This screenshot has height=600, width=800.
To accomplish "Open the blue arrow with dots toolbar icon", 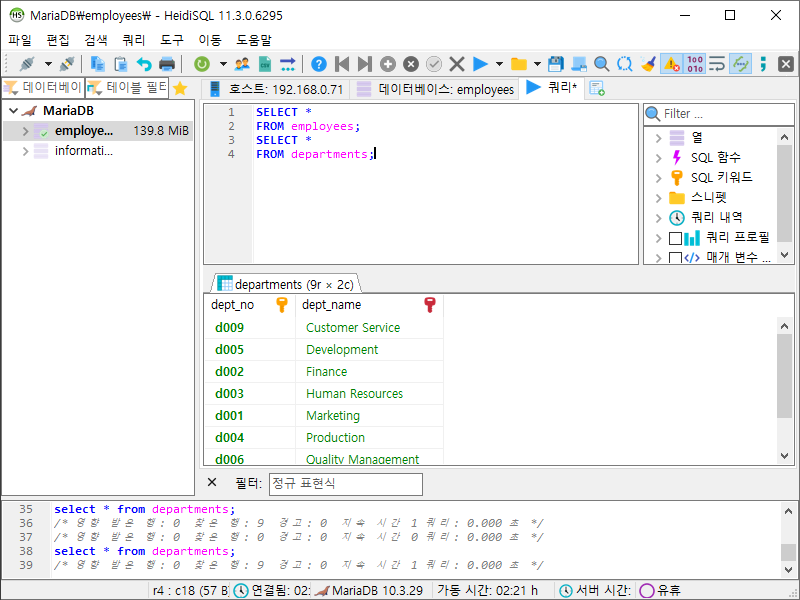I will (x=288, y=64).
